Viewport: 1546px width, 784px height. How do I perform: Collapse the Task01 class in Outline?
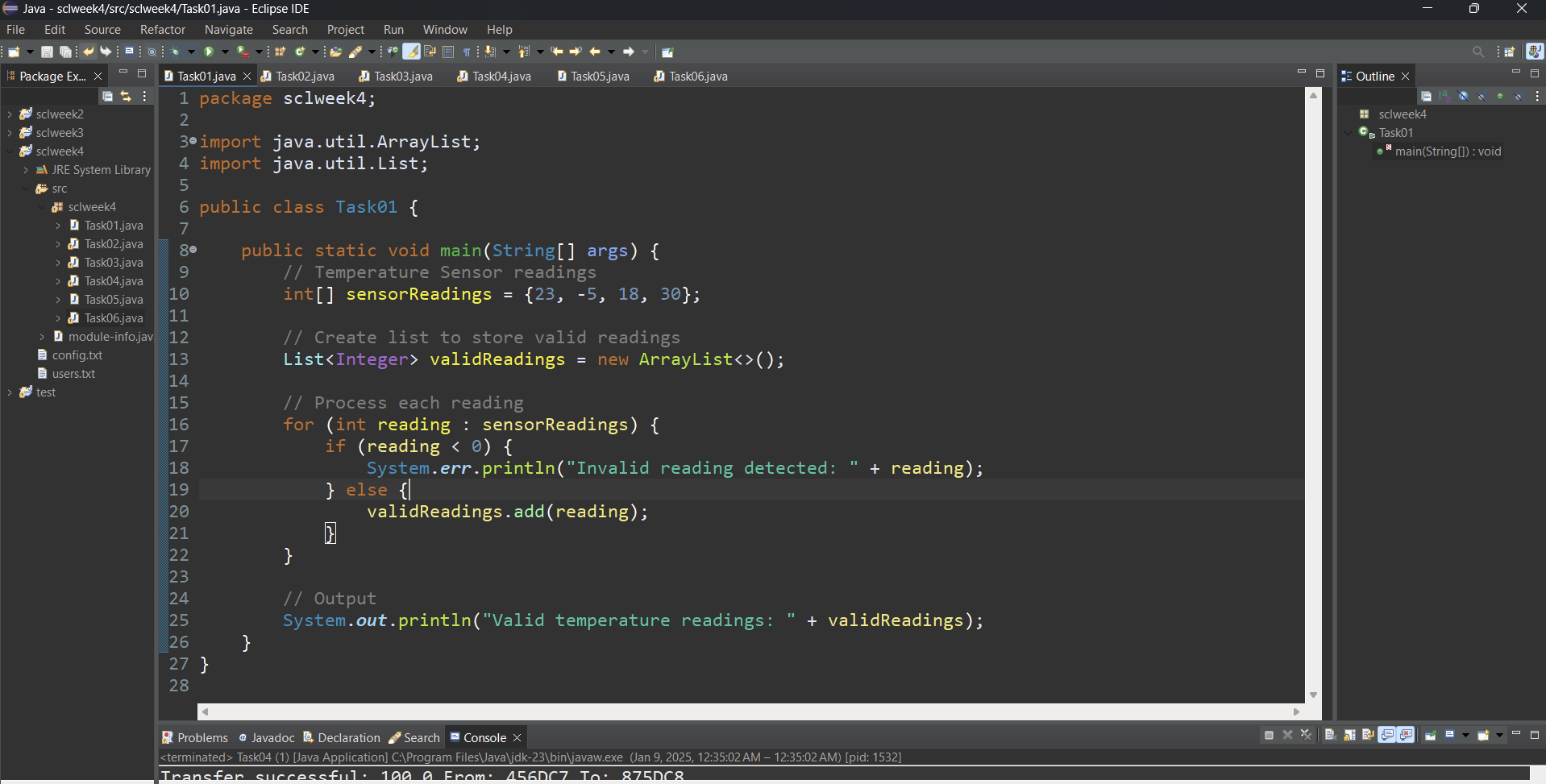click(x=1349, y=133)
